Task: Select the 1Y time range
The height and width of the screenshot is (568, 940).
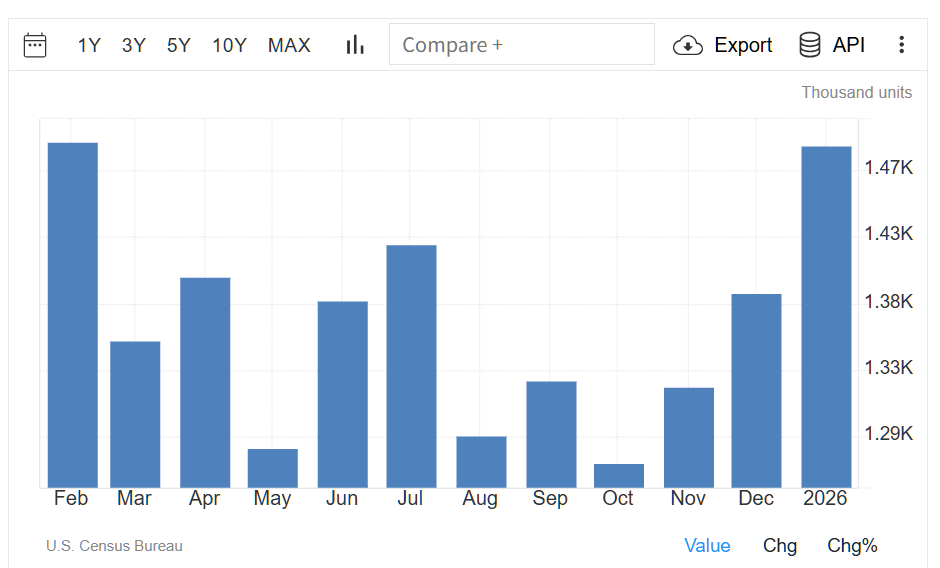Action: click(x=89, y=45)
